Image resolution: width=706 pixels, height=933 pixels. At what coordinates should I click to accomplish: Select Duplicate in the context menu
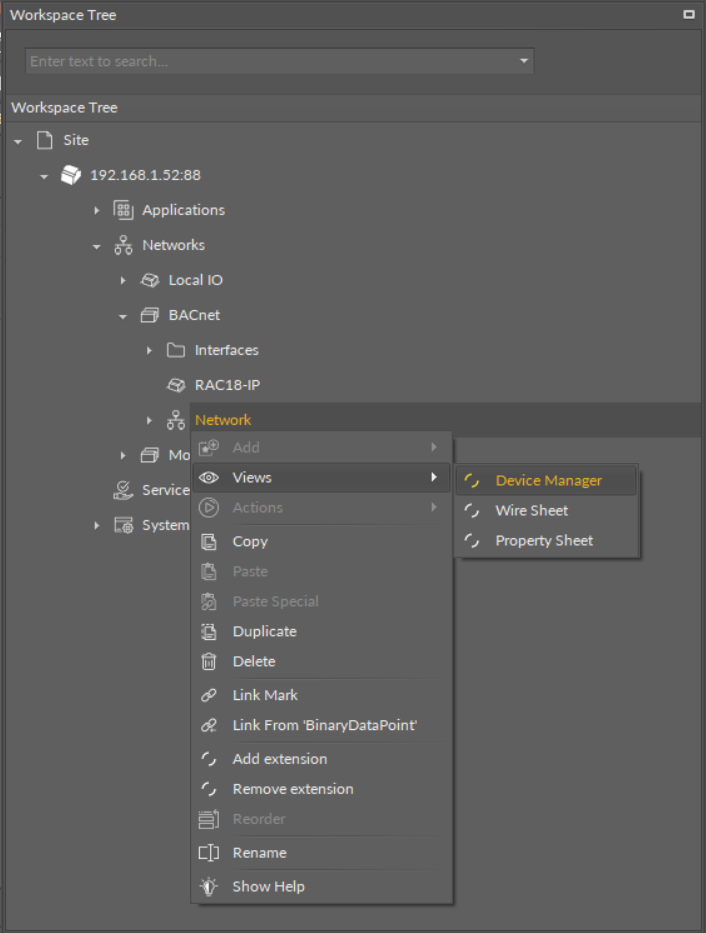point(264,631)
